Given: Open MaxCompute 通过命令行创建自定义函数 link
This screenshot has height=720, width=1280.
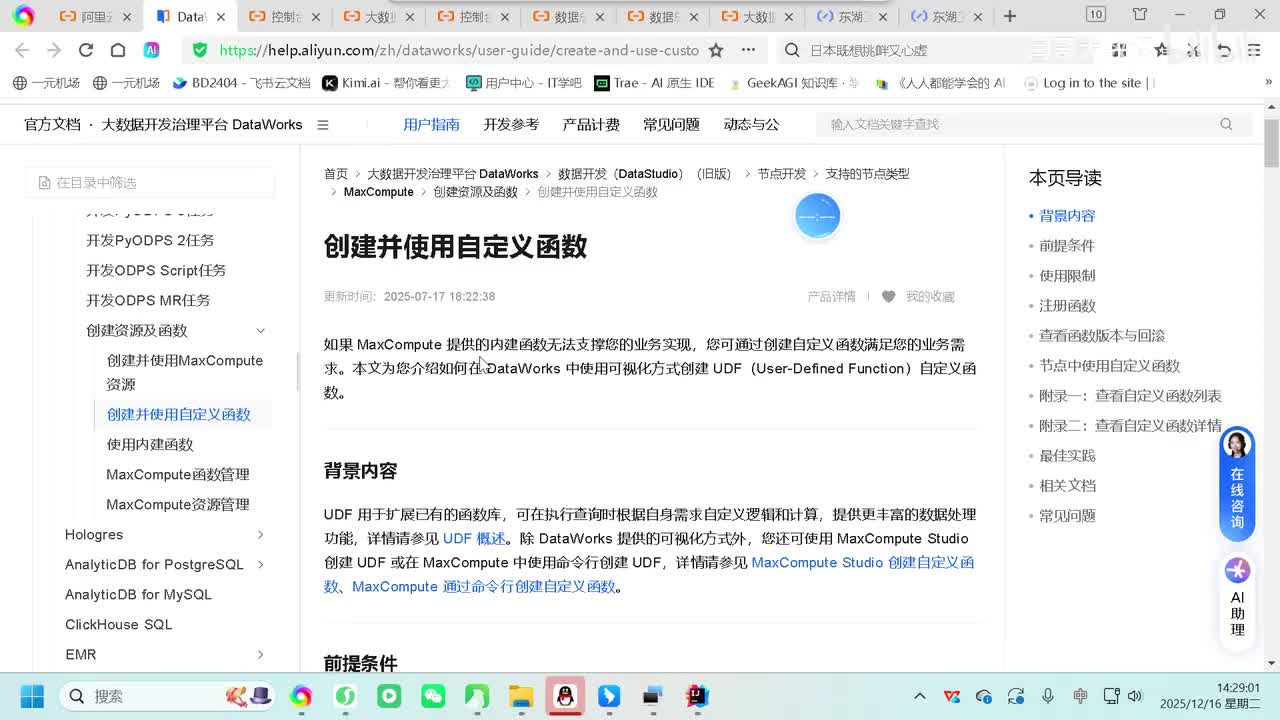Looking at the screenshot, I should click(484, 586).
